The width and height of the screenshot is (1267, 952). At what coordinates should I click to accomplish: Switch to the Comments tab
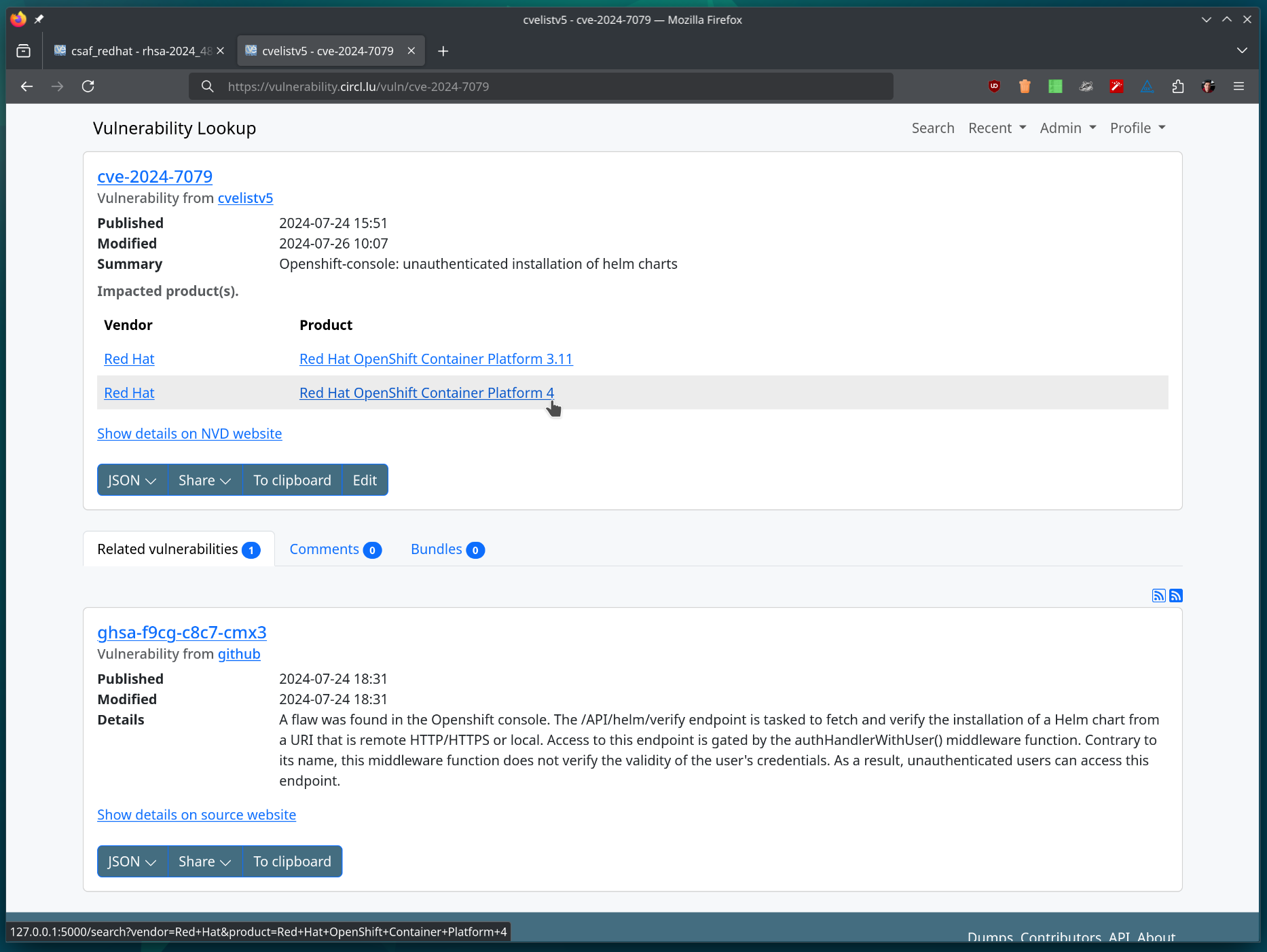click(x=335, y=549)
